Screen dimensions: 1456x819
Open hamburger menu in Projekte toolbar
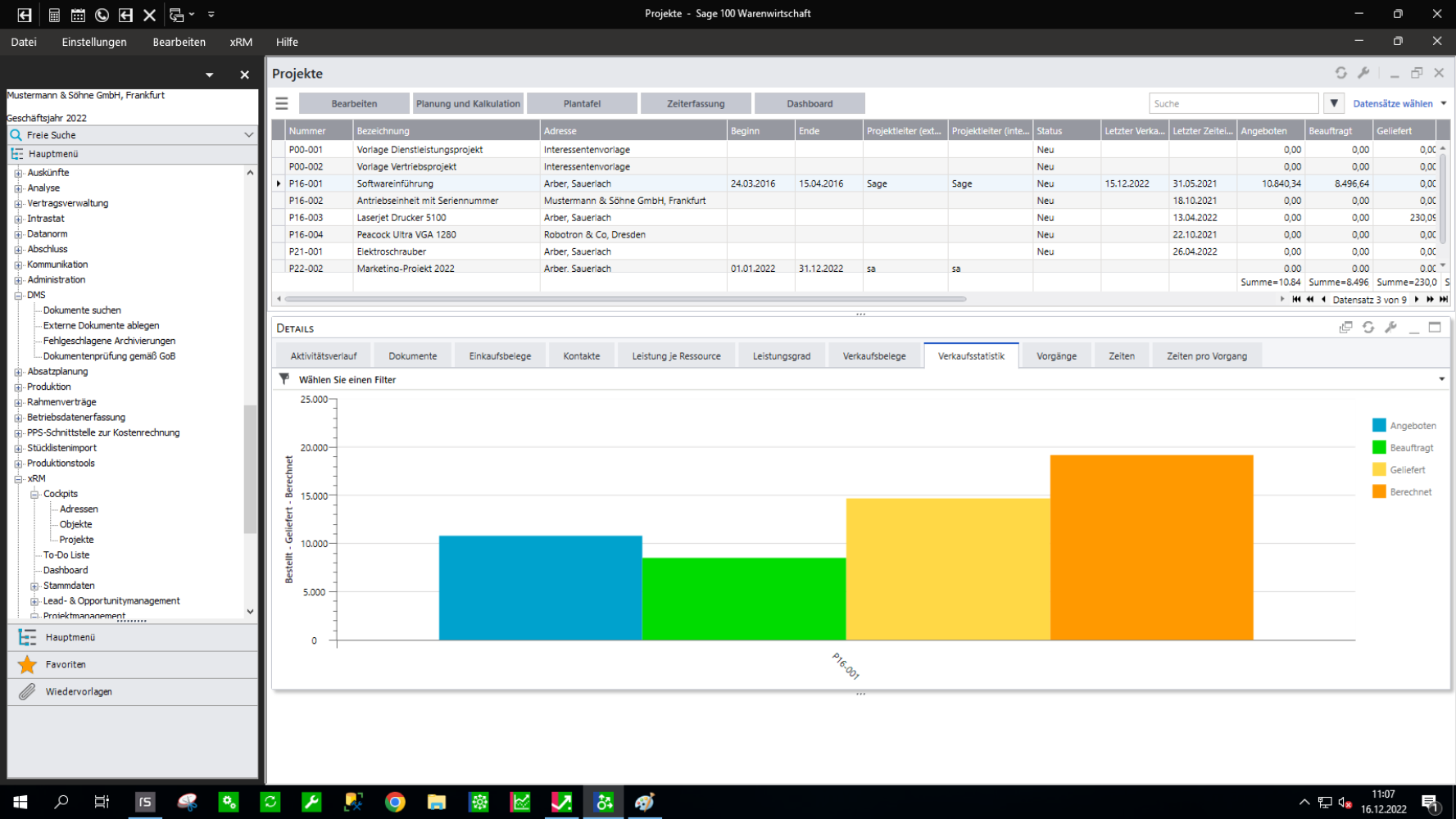[282, 104]
